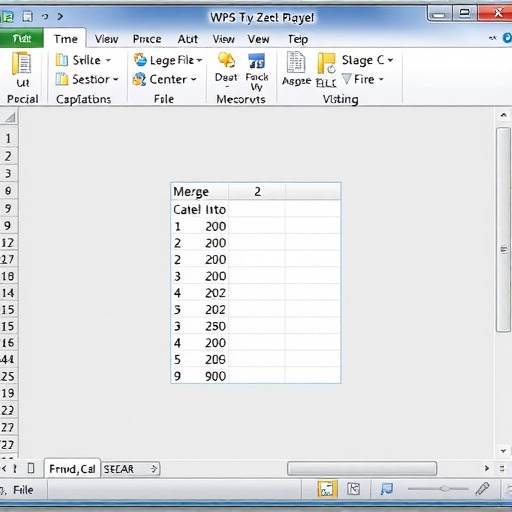512x512 pixels.
Task: Click the Deat icon in Mecorvts group
Action: [x=226, y=60]
